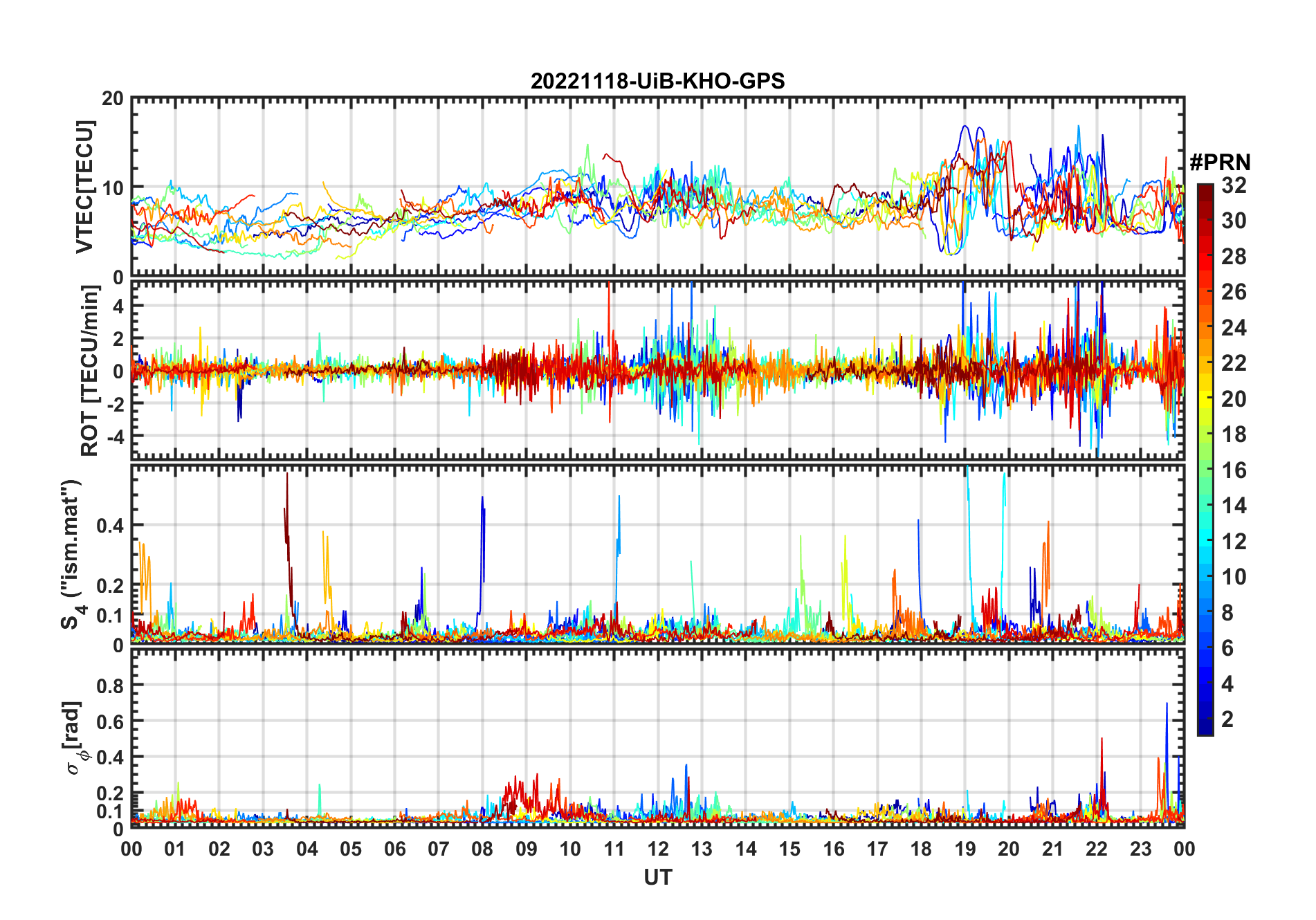The width and height of the screenshot is (1316, 920).
Task: Click colorbar tick label 22
Action: 1234,362
